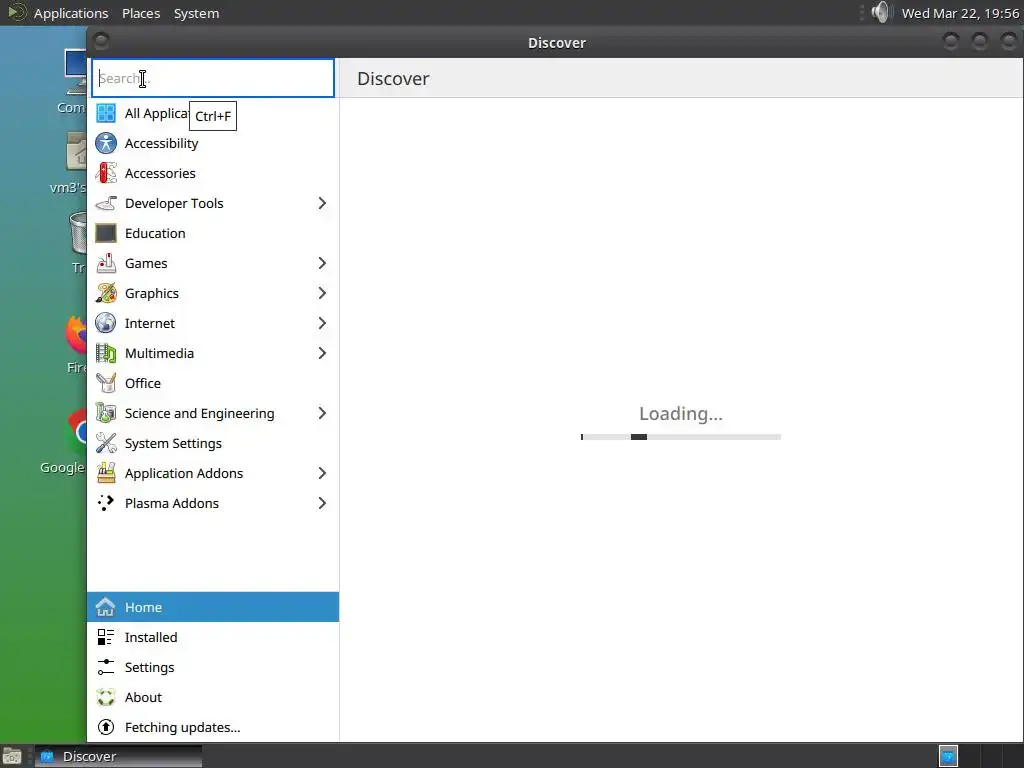Screen dimensions: 1024x768
Task: Click the Settings sliders icon
Action: pyautogui.click(x=106, y=668)
